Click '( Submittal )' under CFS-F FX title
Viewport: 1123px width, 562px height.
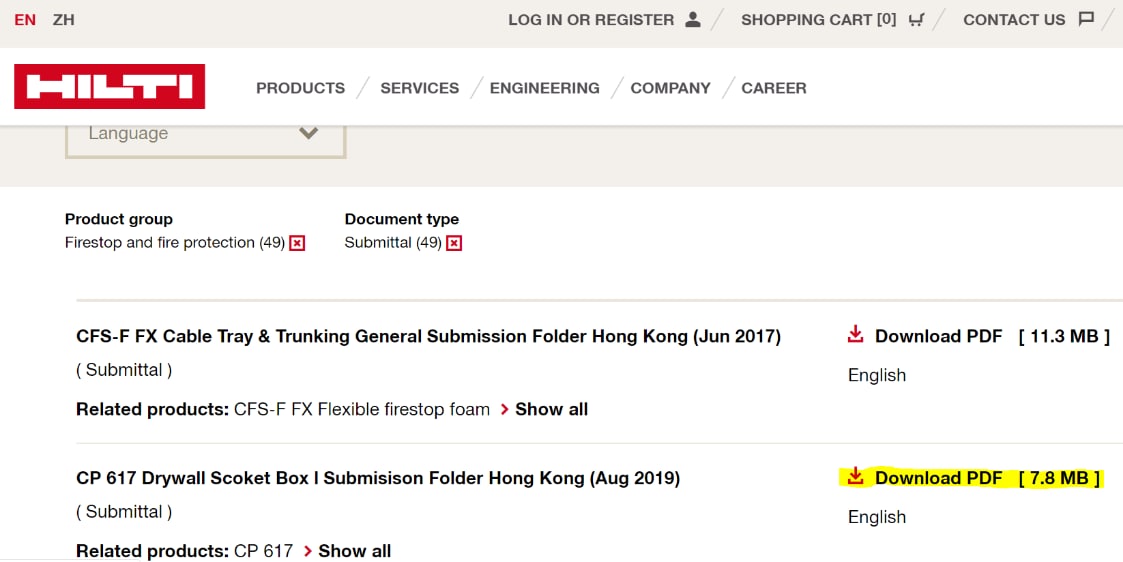(x=124, y=370)
